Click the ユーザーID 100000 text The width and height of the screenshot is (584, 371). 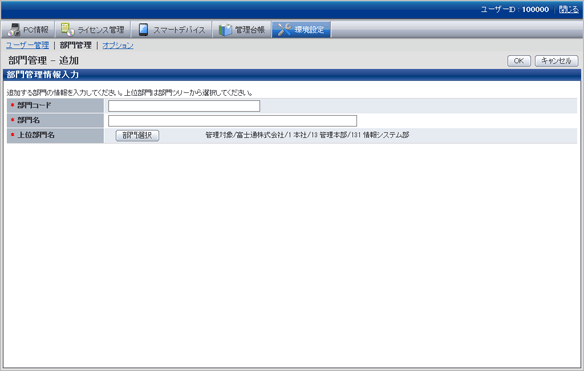(x=515, y=9)
